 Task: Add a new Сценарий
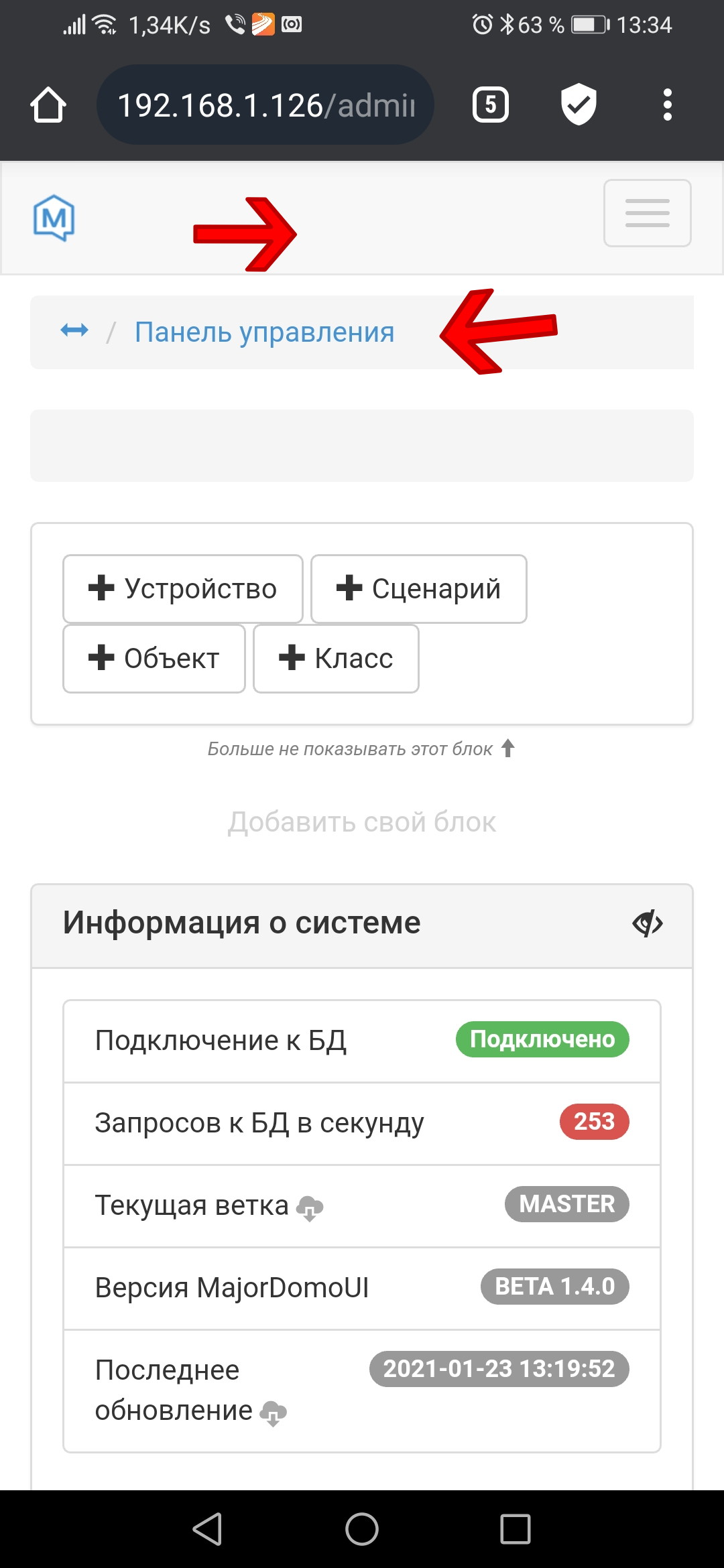coord(419,589)
